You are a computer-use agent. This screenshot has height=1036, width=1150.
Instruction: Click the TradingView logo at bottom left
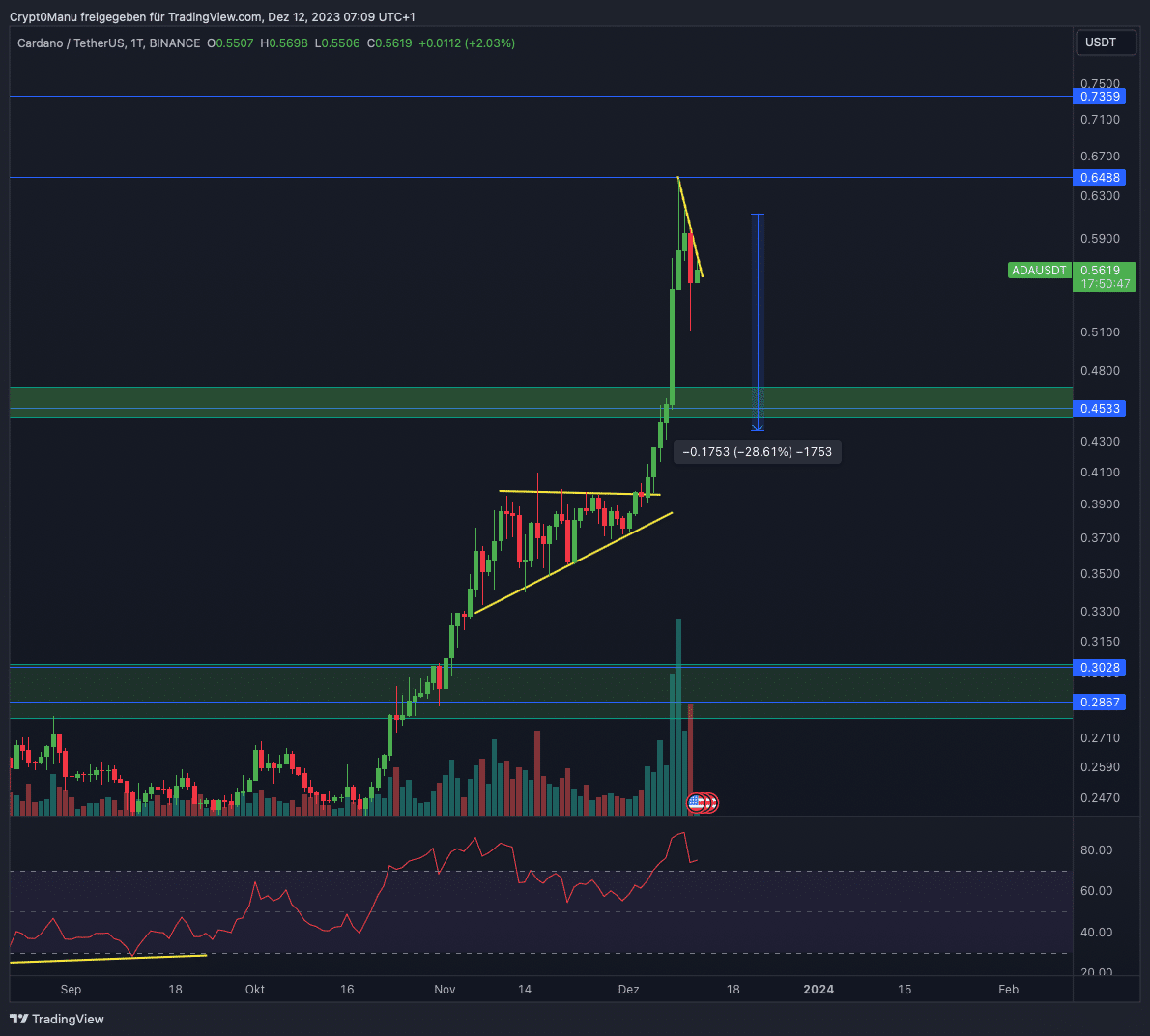(56, 1019)
